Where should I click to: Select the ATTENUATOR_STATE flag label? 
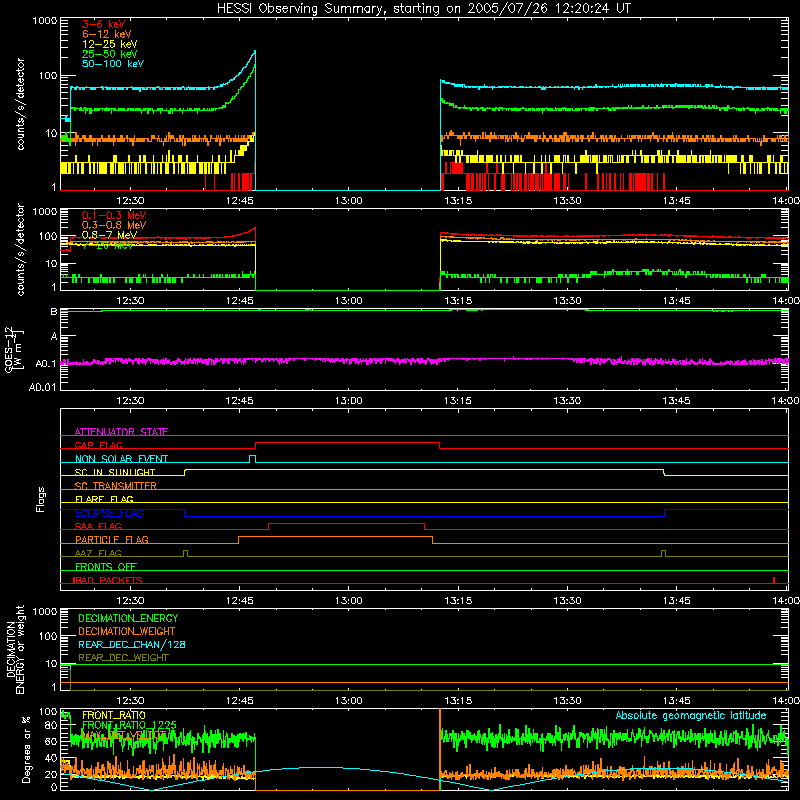click(x=121, y=432)
